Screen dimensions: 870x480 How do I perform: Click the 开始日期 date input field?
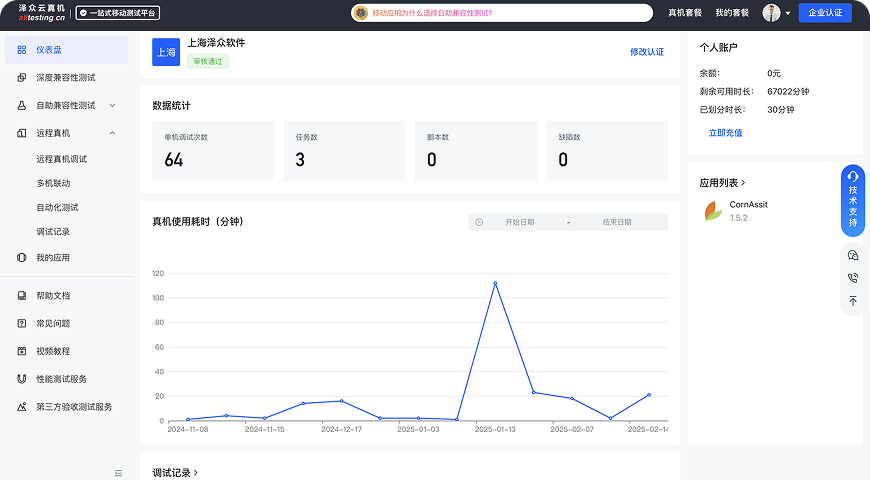click(519, 222)
